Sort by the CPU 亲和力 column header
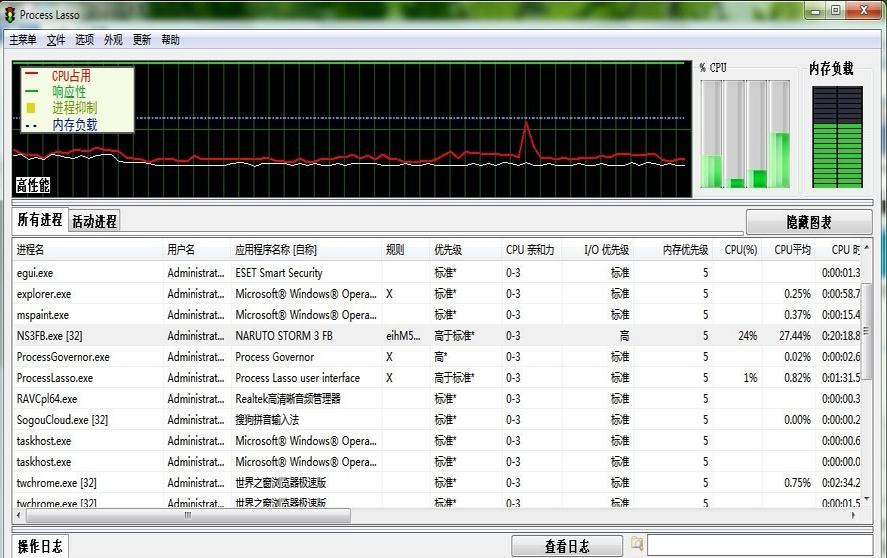The height and width of the screenshot is (558, 887). point(531,250)
